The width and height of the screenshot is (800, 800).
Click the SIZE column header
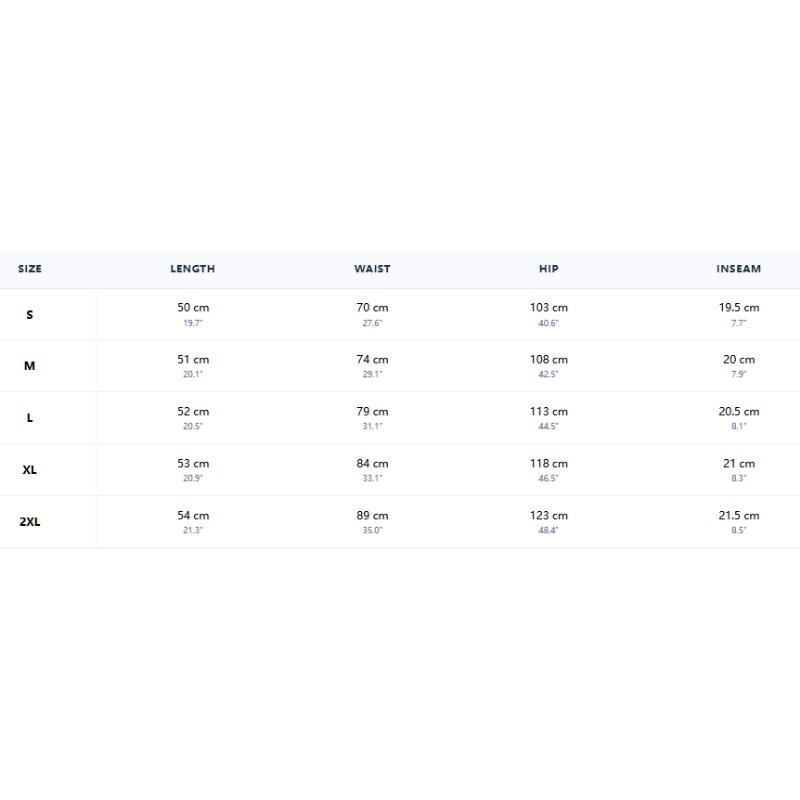[x=30, y=269]
